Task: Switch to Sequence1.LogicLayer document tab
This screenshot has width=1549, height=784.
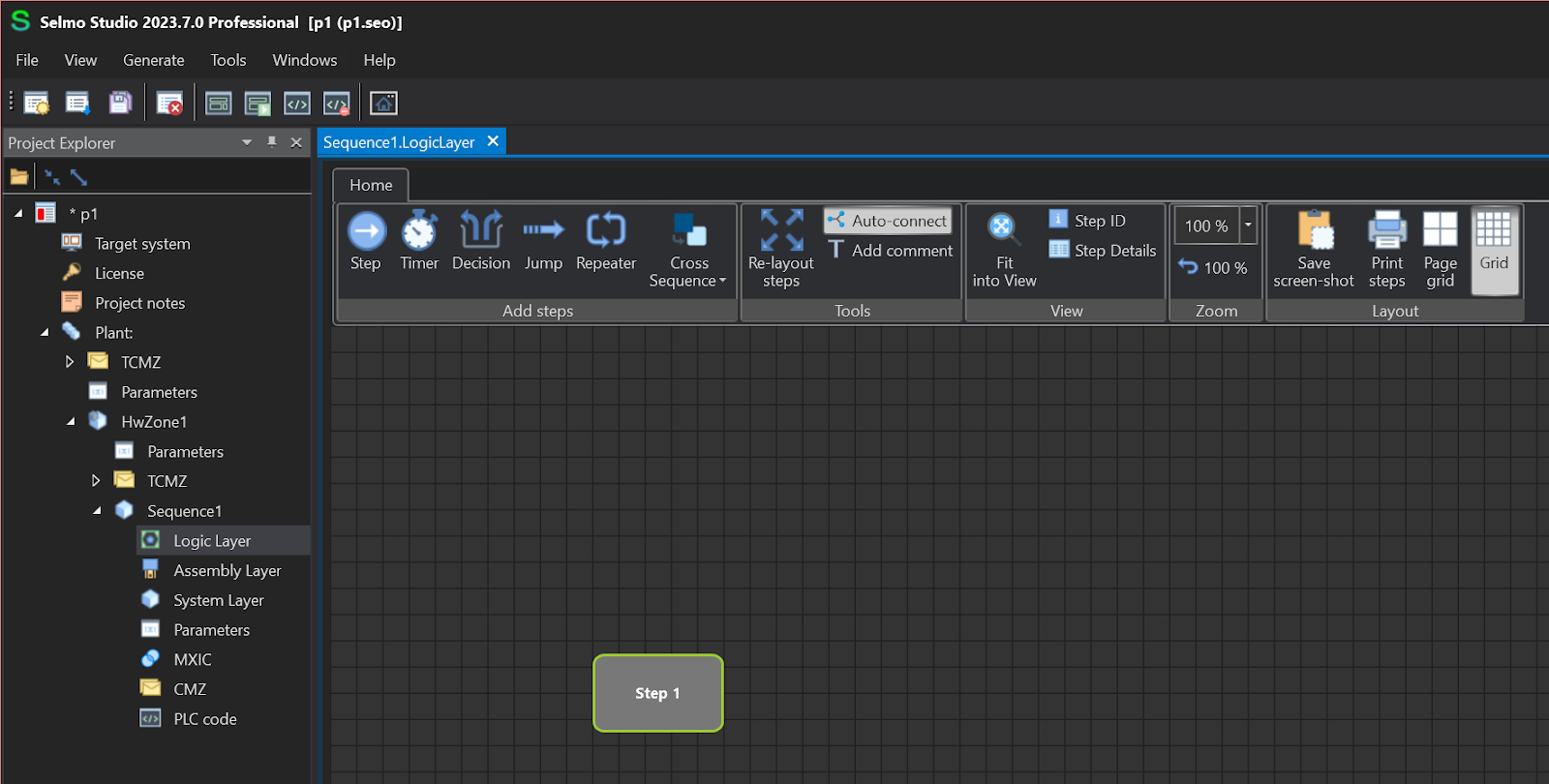Action: coord(399,142)
